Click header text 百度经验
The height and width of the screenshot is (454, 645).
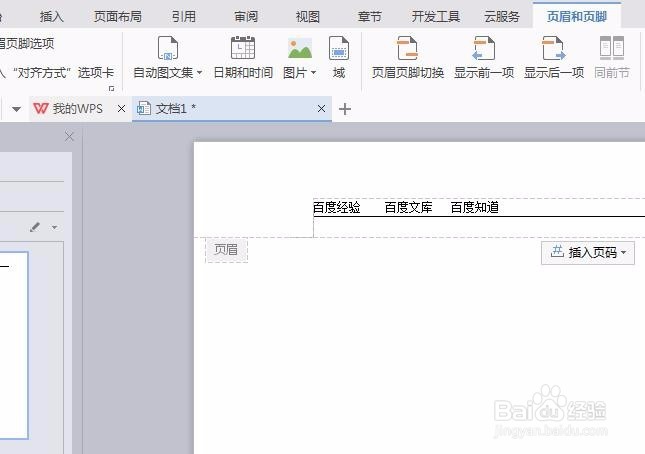point(336,207)
